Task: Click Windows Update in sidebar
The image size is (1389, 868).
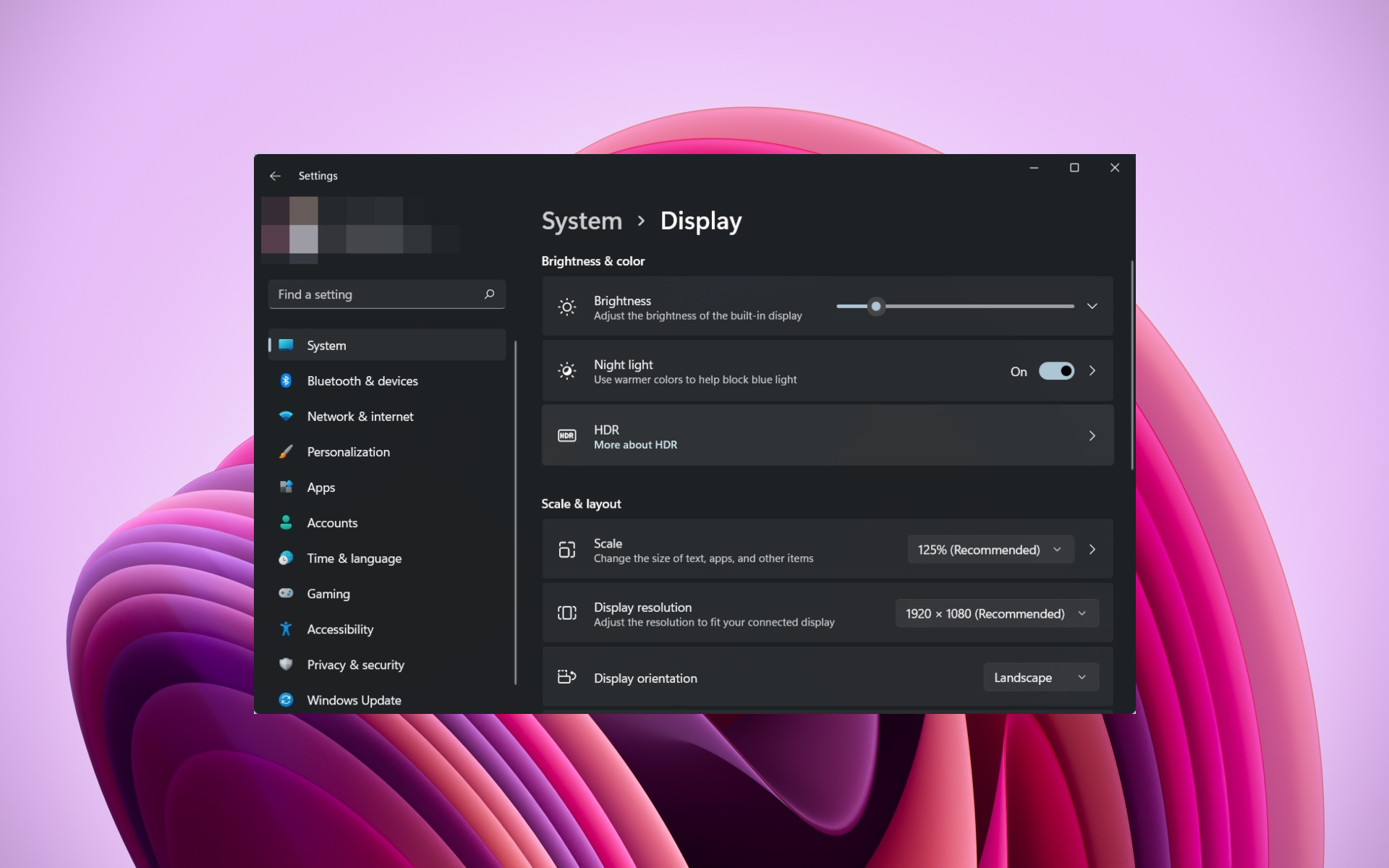Action: tap(355, 700)
